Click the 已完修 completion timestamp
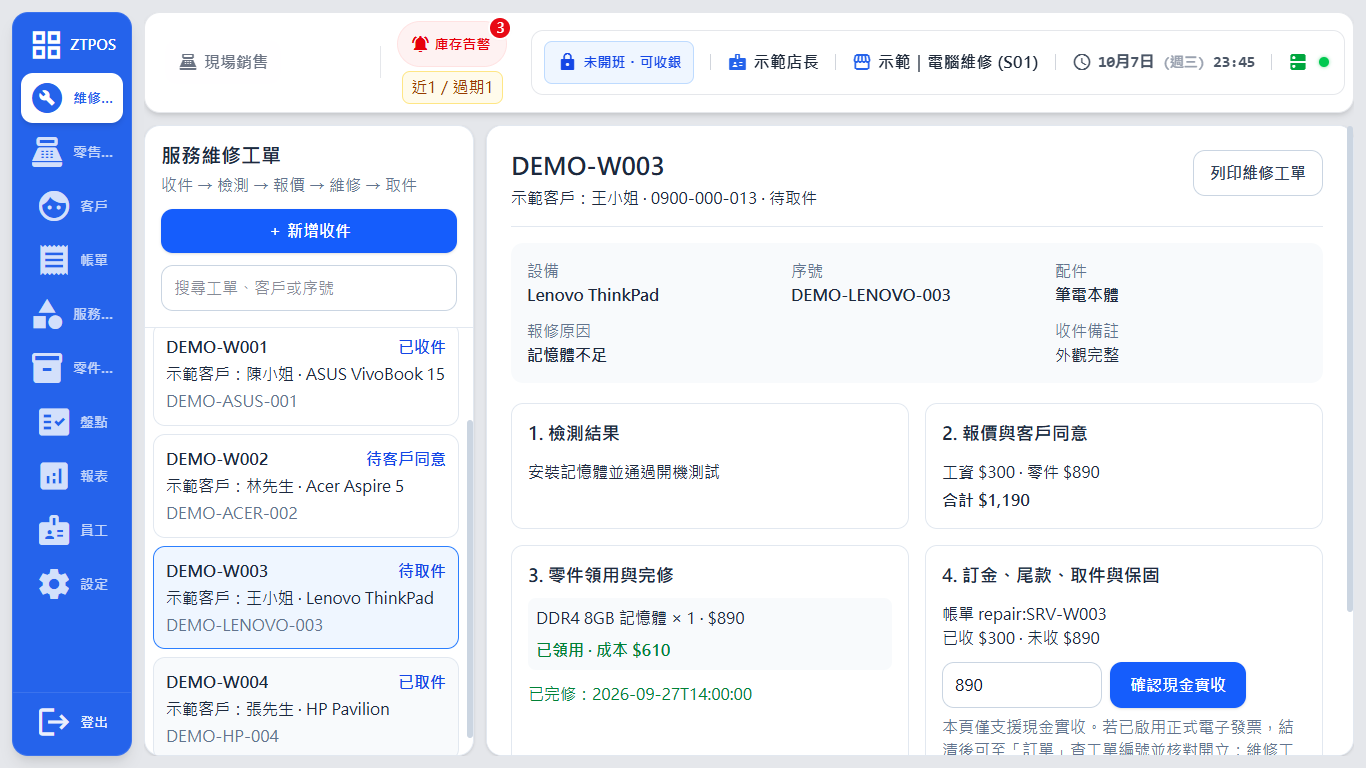Screen dimensions: 1366x768 (x=640, y=694)
